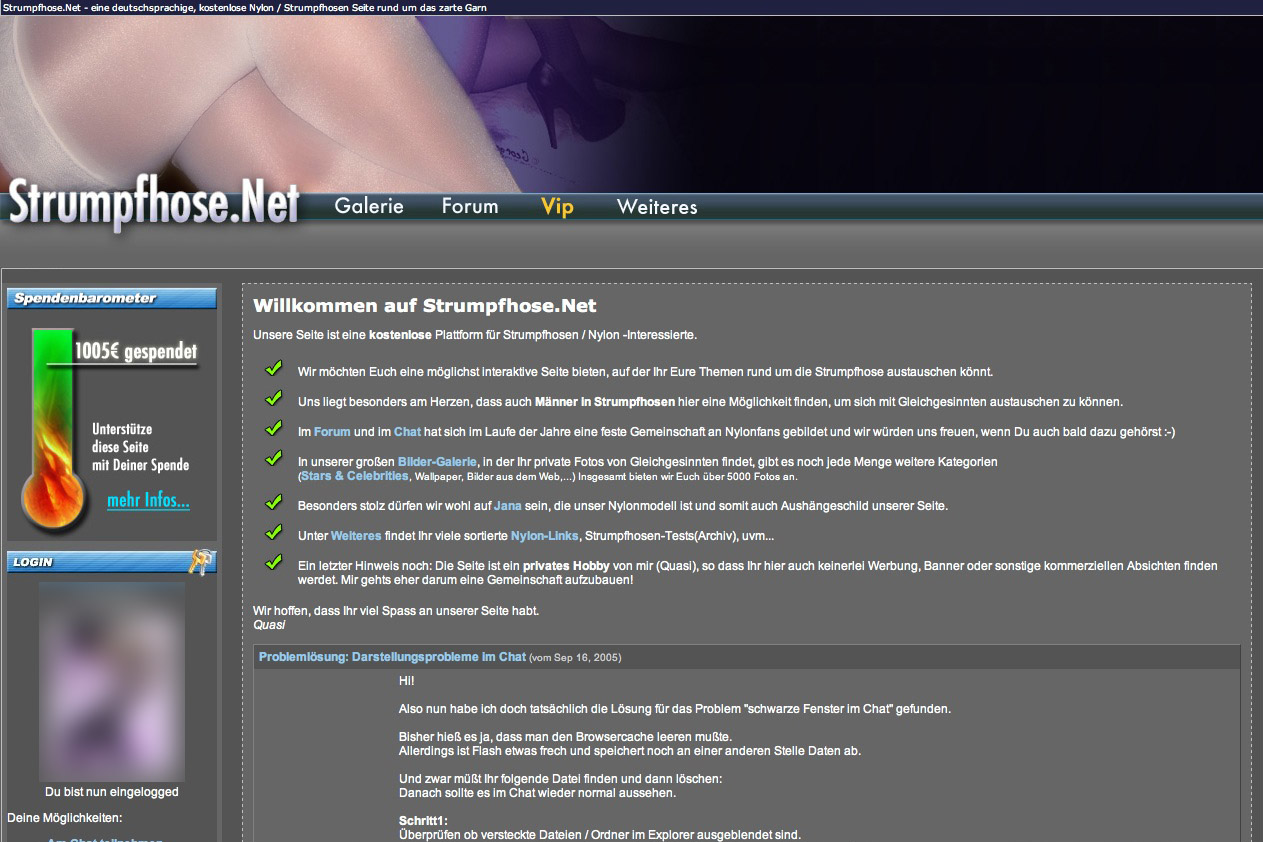1263x842 pixels.
Task: Open the 'Nylon-Links' link
Action: click(545, 536)
